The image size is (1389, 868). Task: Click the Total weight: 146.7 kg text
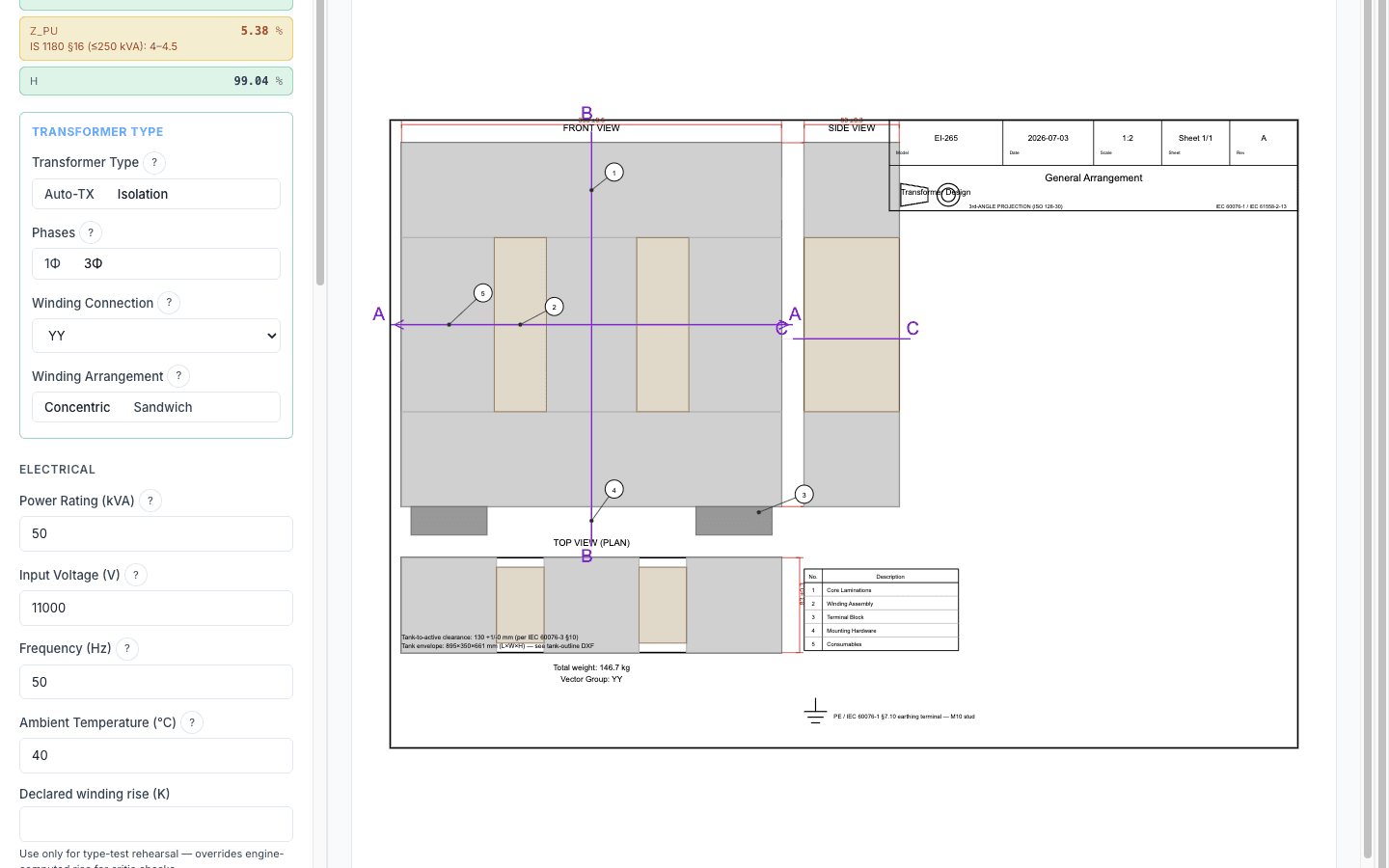click(591, 667)
